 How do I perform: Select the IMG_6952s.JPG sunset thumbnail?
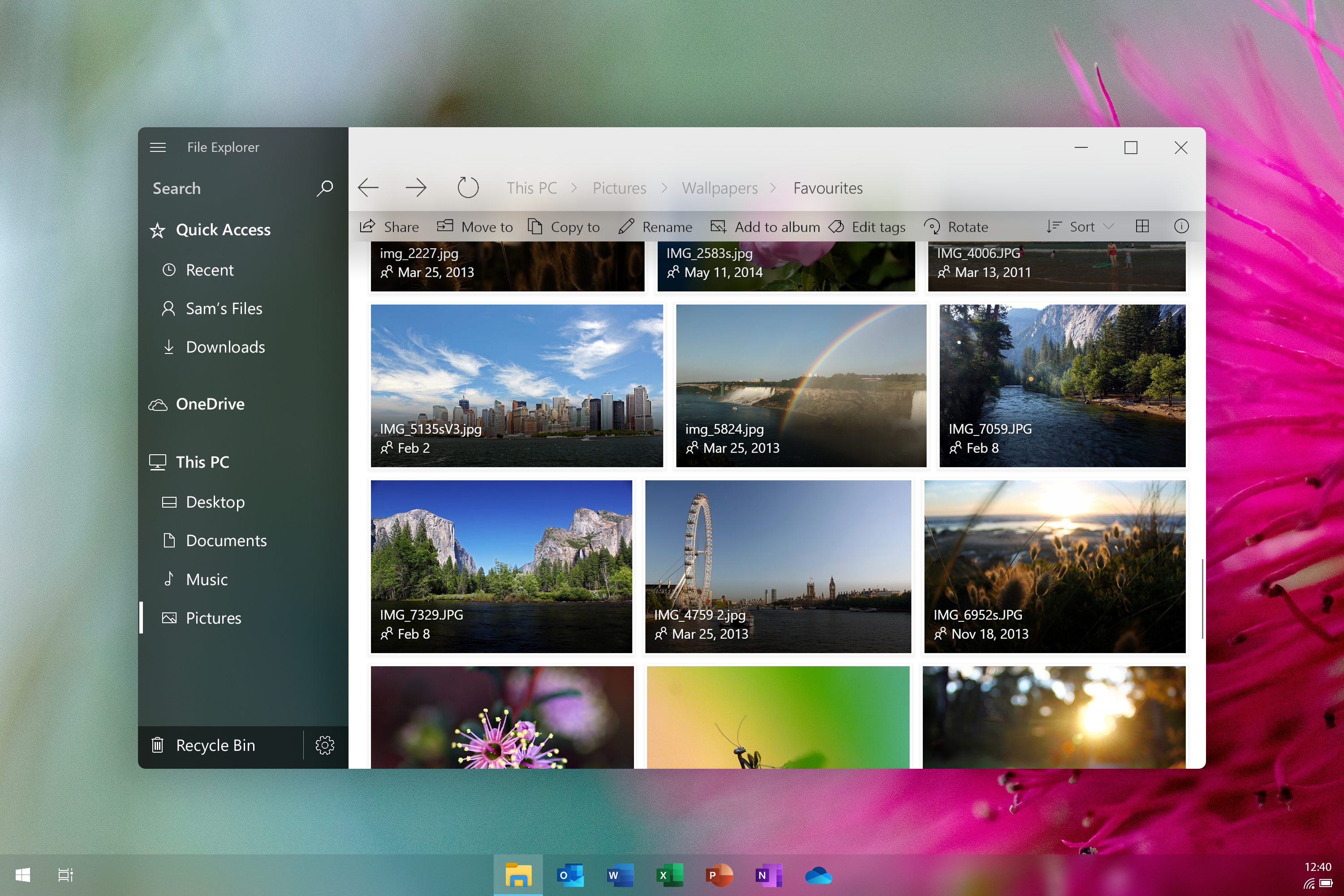pos(1055,566)
